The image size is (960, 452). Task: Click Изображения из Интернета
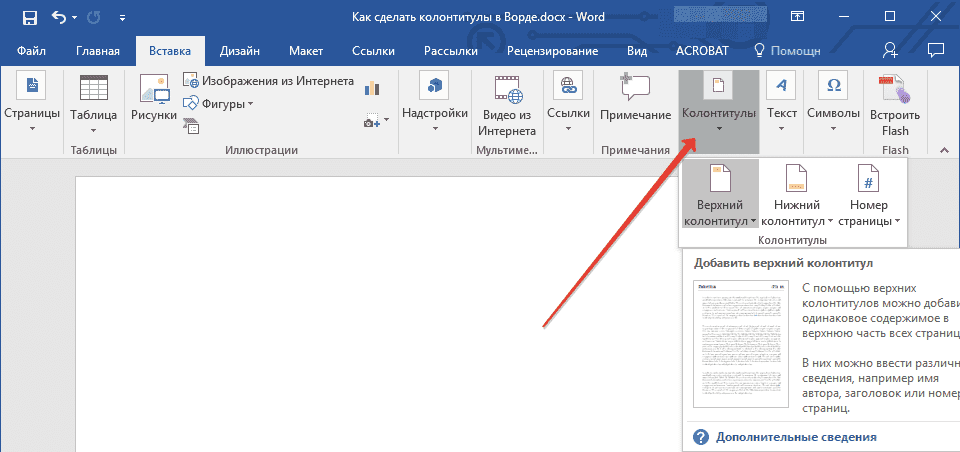(x=269, y=81)
